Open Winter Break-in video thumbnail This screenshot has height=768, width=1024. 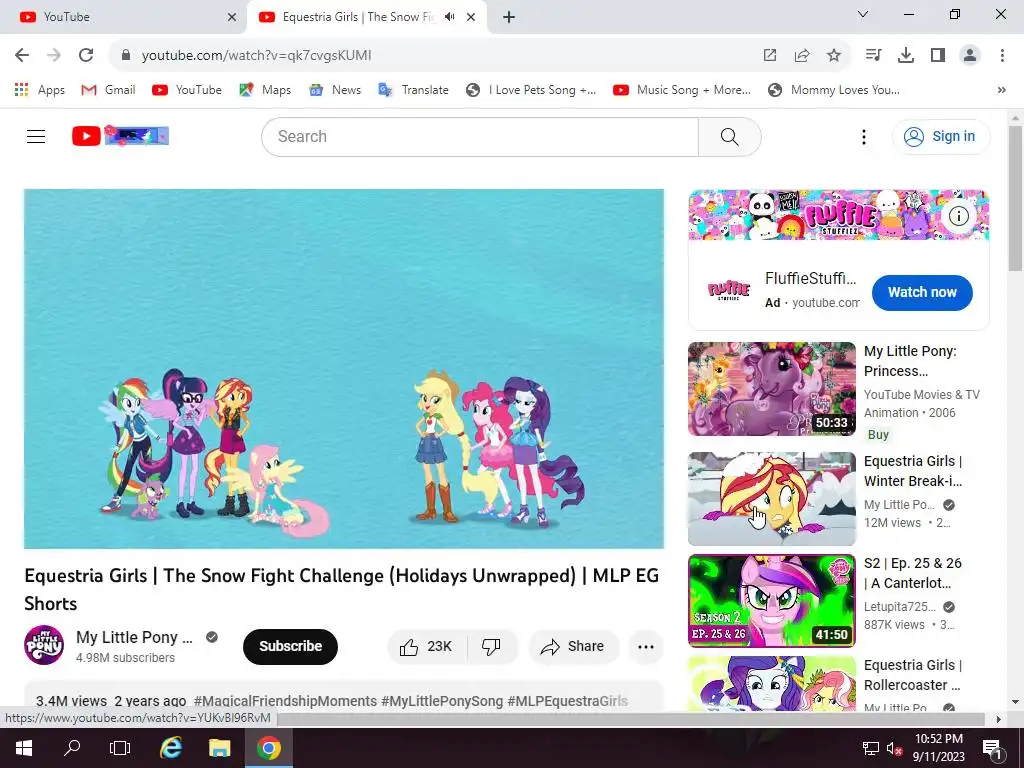[x=771, y=498]
